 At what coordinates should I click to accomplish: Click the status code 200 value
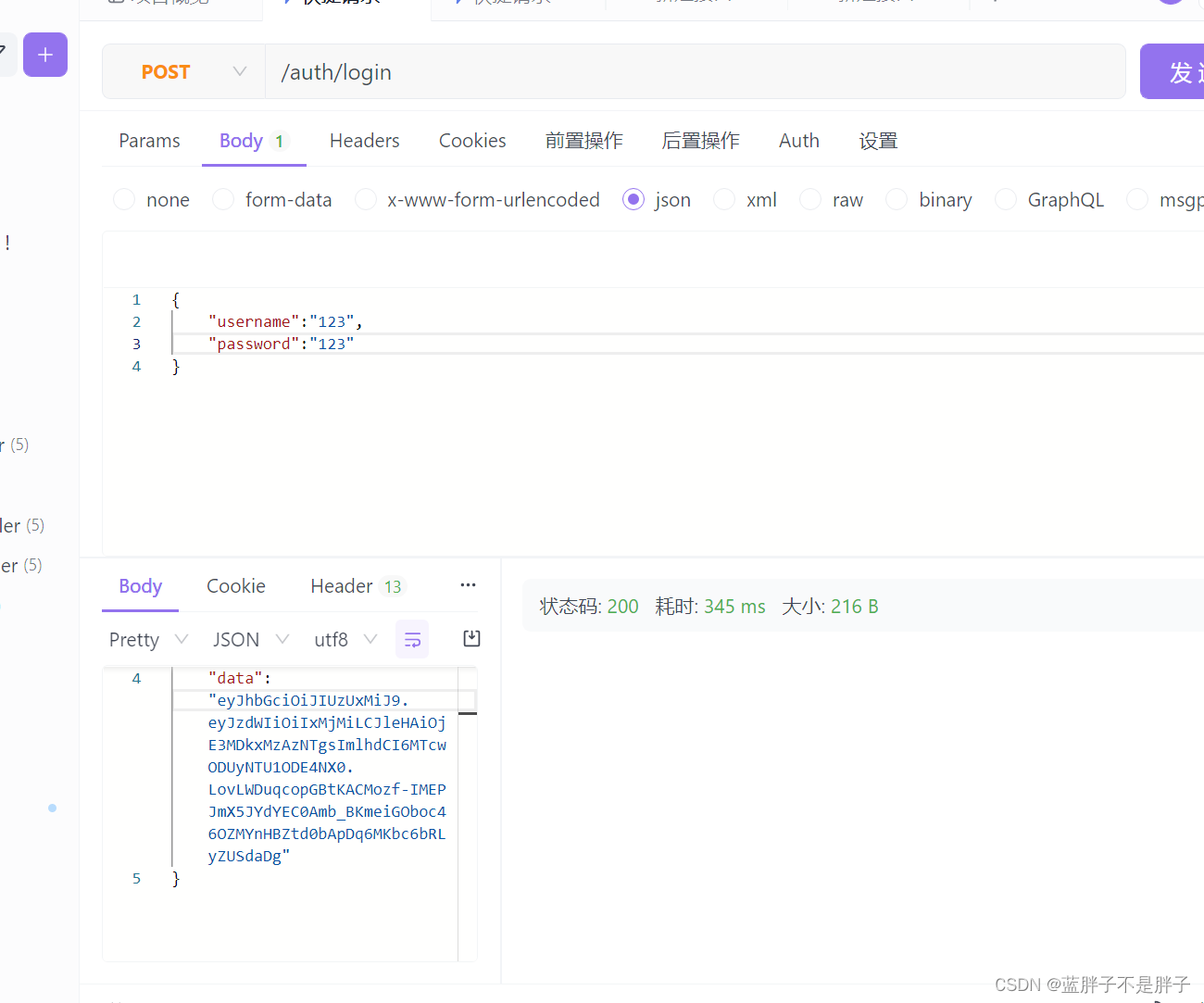click(x=623, y=607)
